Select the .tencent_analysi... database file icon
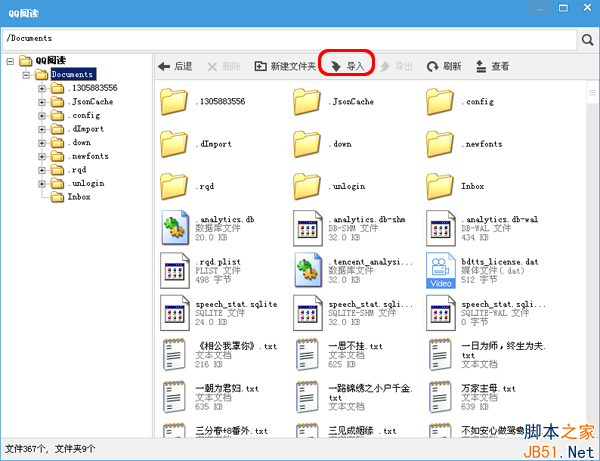 pyautogui.click(x=308, y=270)
